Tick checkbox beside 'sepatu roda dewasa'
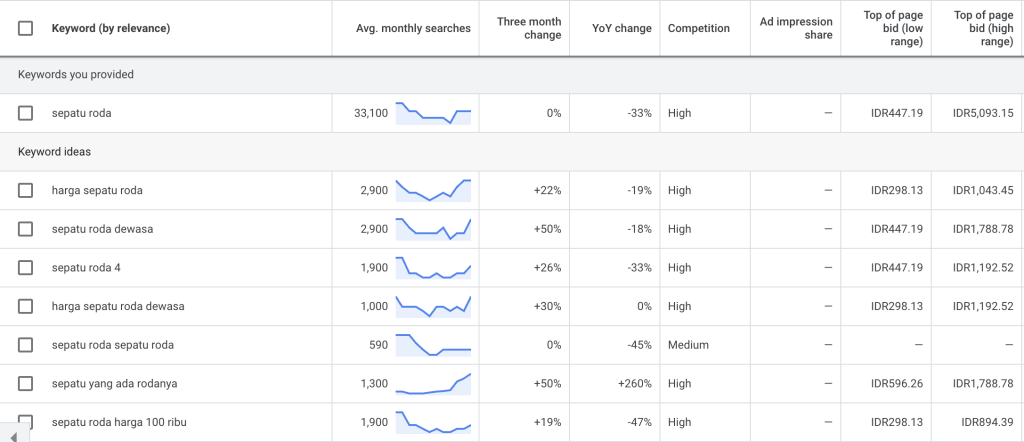The width and height of the screenshot is (1024, 442). tap(25, 229)
